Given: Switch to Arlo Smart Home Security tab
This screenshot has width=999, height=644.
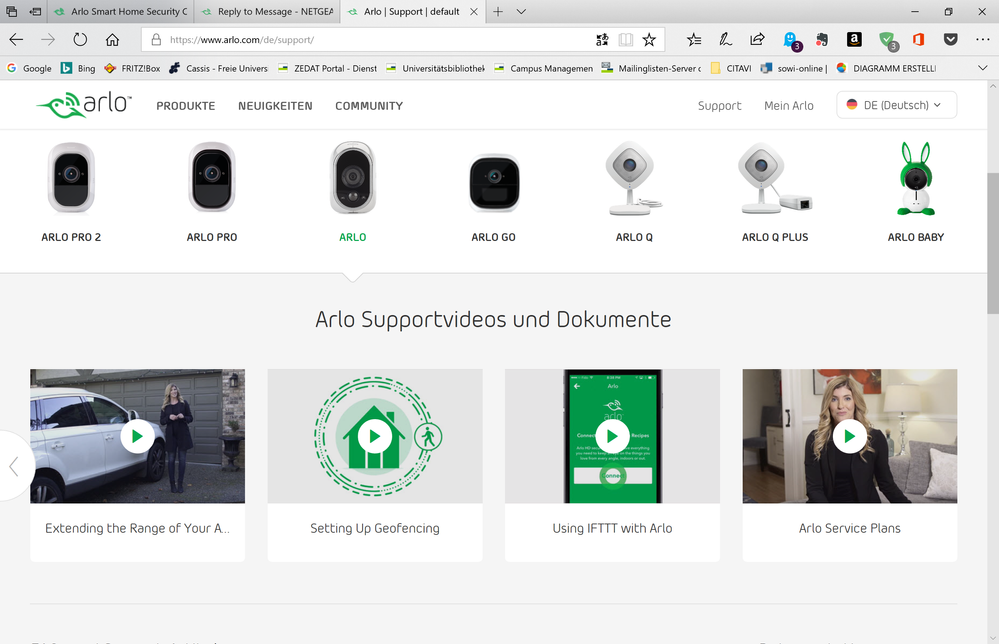Looking at the screenshot, I should 122,11.
